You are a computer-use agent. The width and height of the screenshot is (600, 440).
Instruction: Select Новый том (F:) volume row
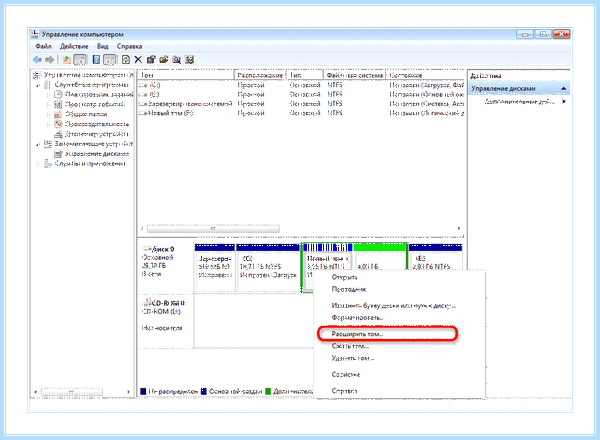click(x=301, y=113)
